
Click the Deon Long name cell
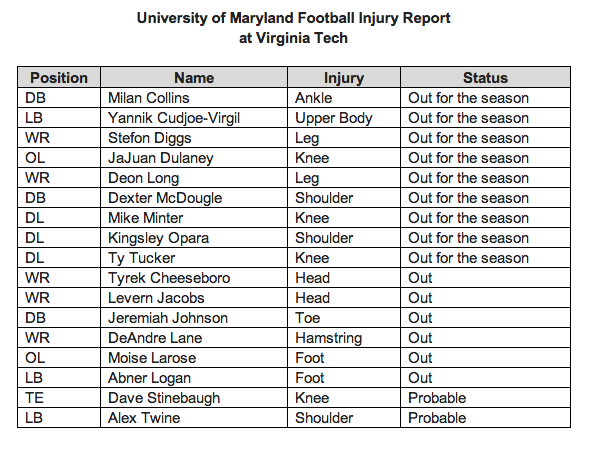click(x=194, y=178)
